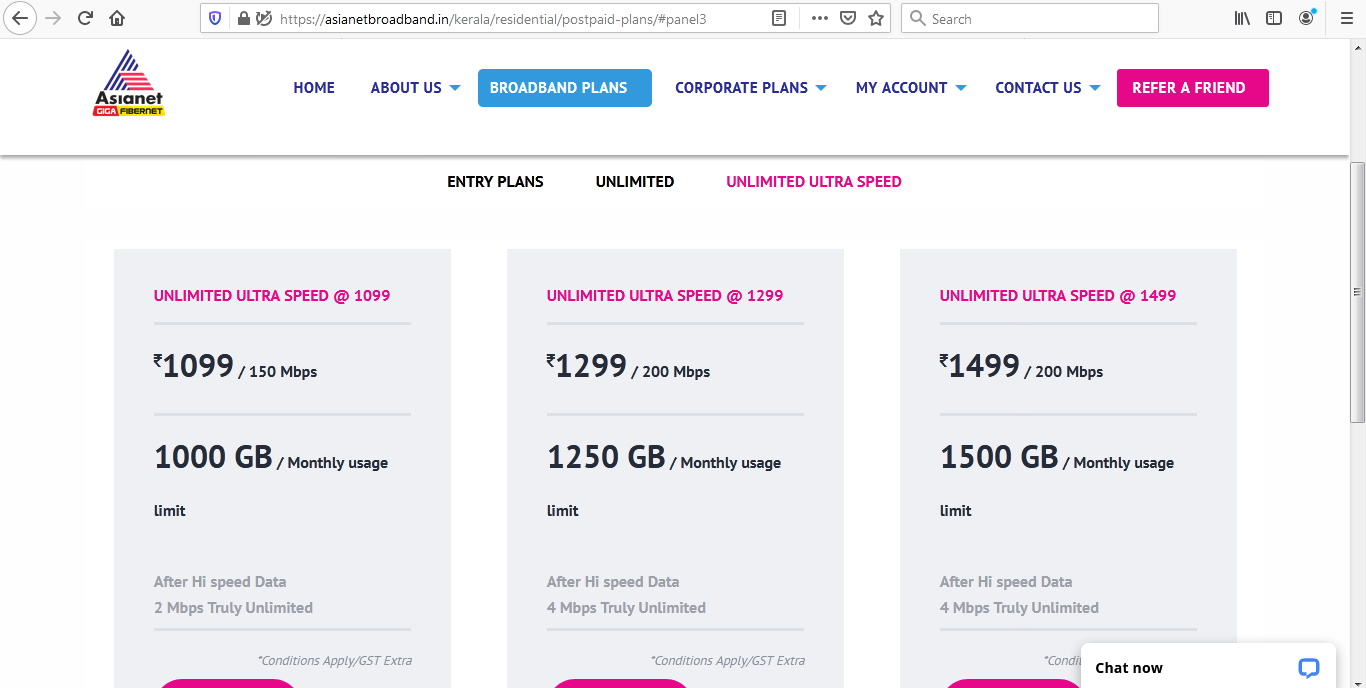Toggle reader view in address bar
Viewport: 1366px width, 688px height.
tap(780, 18)
